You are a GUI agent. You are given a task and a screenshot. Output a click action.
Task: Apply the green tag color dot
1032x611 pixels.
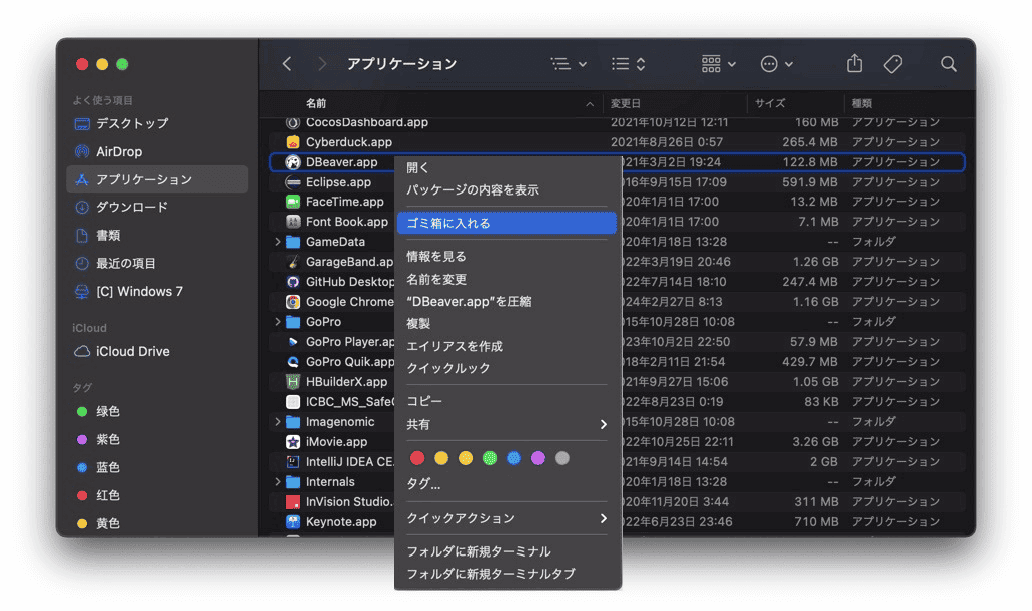coord(490,458)
